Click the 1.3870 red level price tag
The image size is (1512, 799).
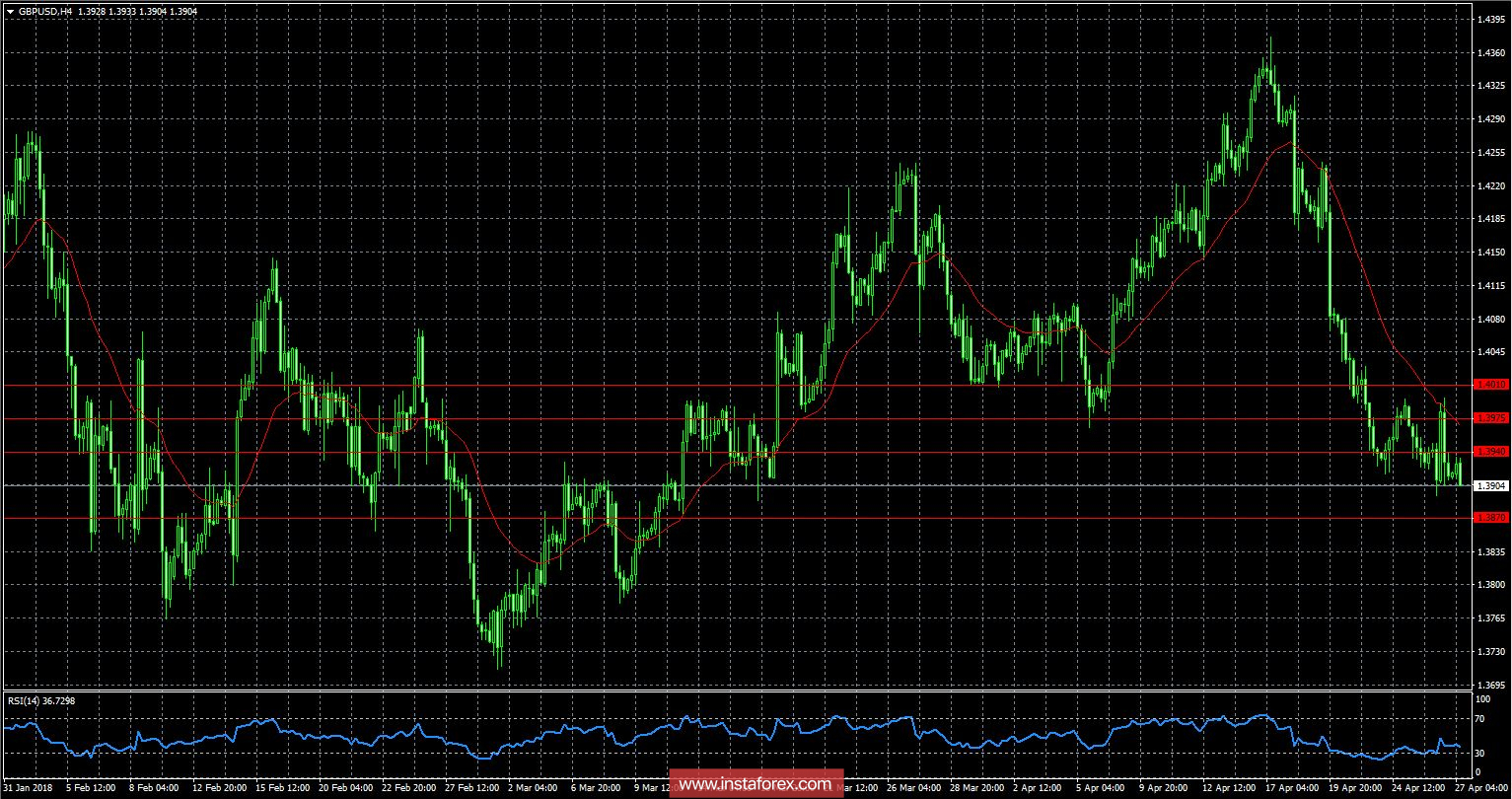click(1490, 518)
